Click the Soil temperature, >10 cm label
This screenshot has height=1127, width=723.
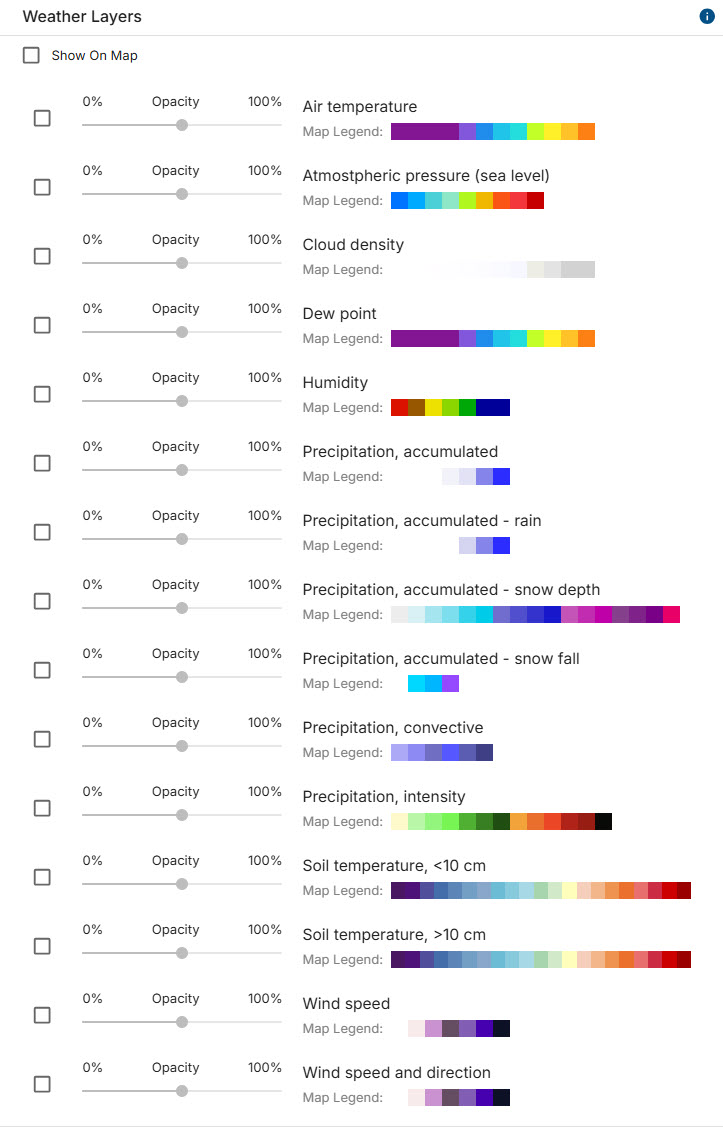[x=394, y=934]
